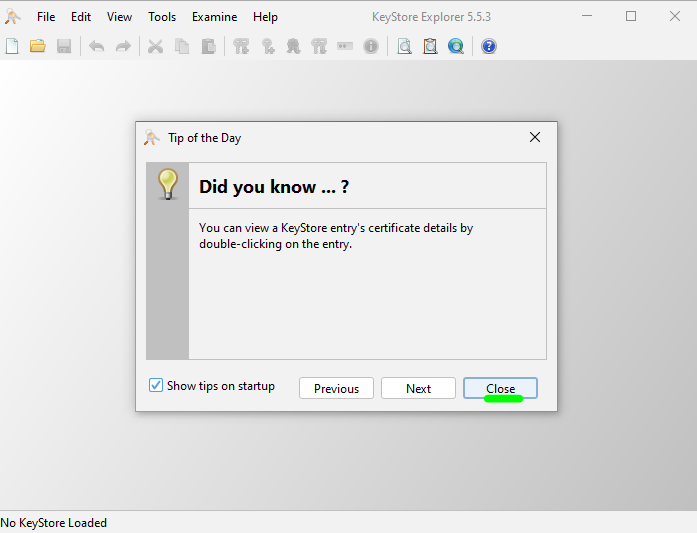The width and height of the screenshot is (697, 533).
Task: Click the New KeyStore toolbar icon
Action: 12,46
